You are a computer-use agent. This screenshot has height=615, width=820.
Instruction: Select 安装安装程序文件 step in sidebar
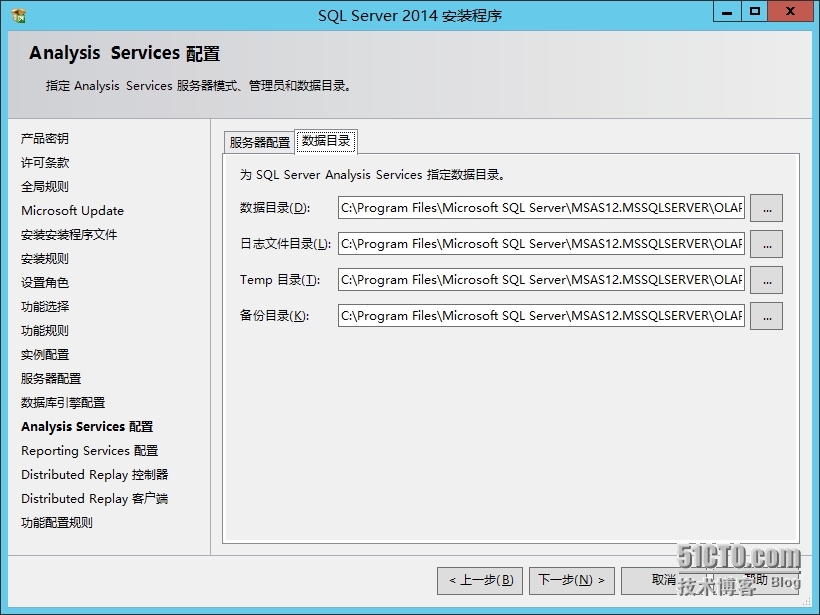coord(69,235)
